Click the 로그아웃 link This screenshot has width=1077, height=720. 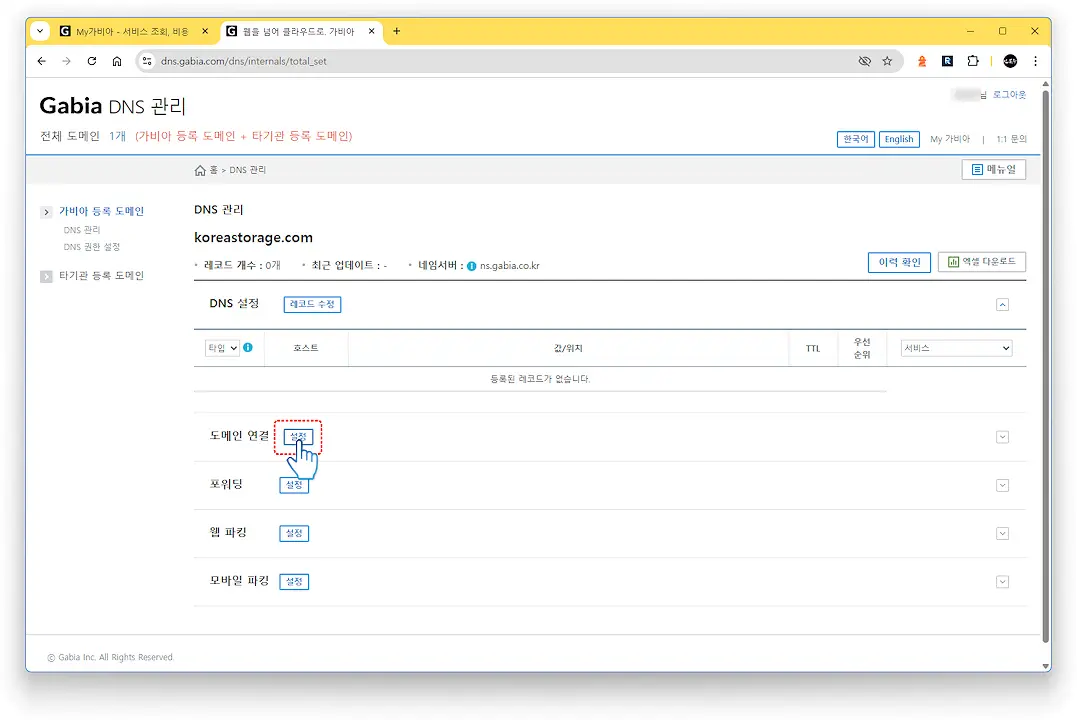(1009, 95)
